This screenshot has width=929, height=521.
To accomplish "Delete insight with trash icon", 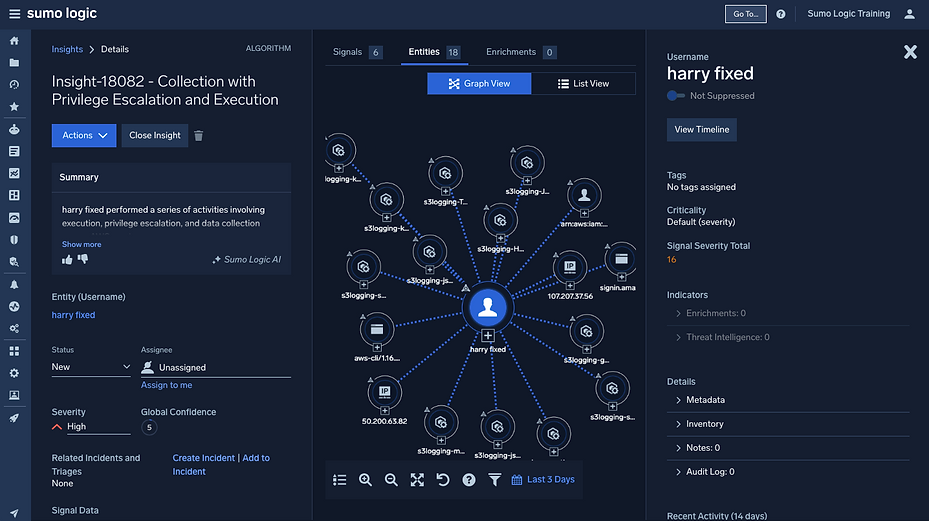I will (x=198, y=136).
